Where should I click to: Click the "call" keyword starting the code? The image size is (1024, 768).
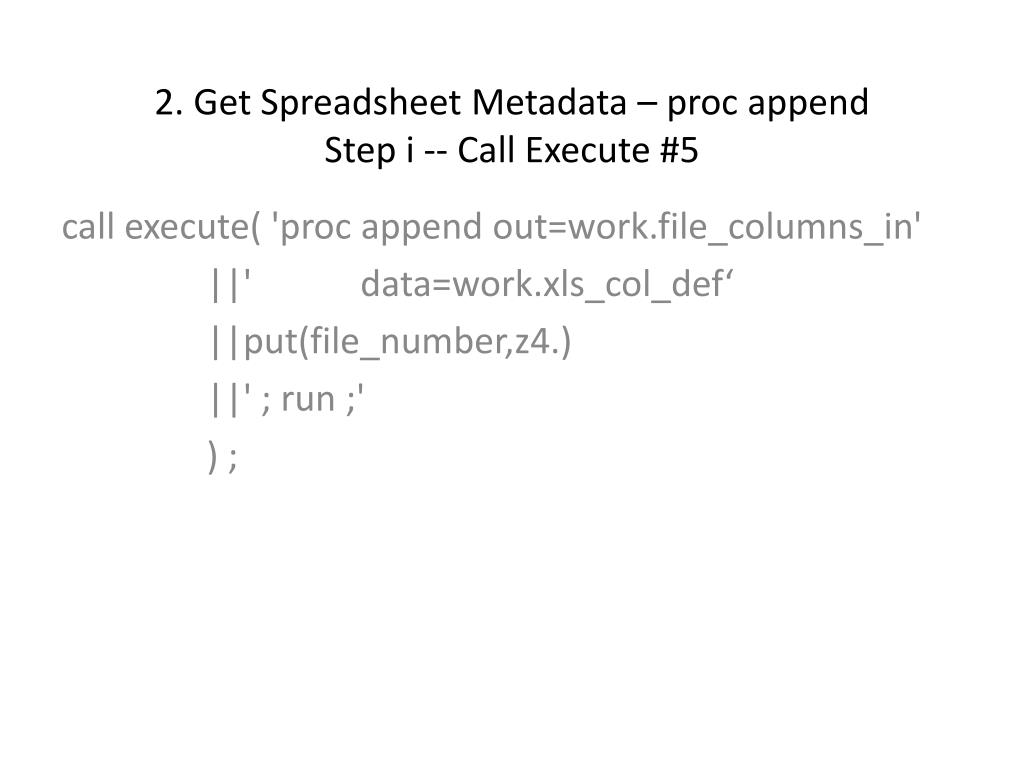[x=88, y=227]
